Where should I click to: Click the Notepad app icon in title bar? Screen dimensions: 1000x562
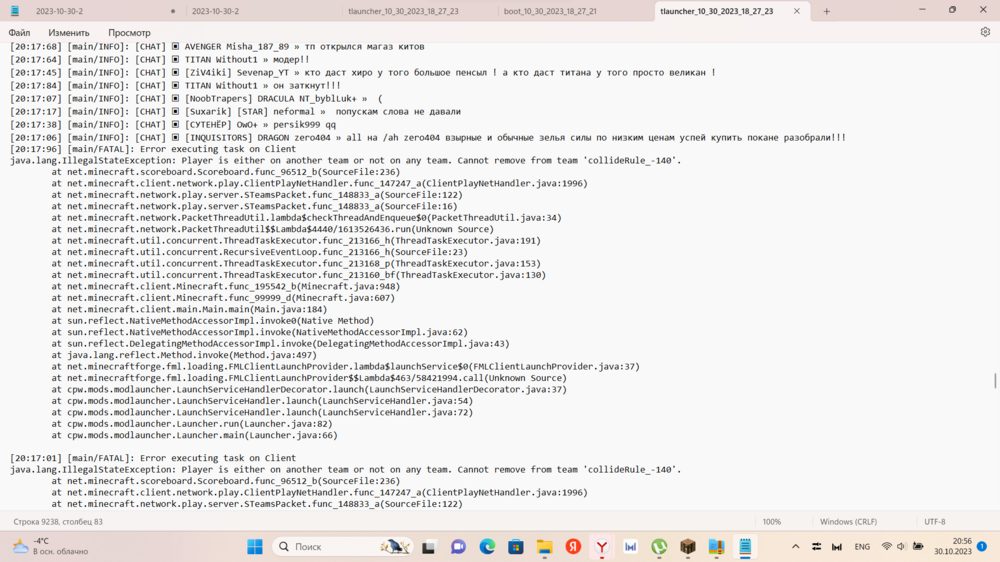[x=15, y=11]
